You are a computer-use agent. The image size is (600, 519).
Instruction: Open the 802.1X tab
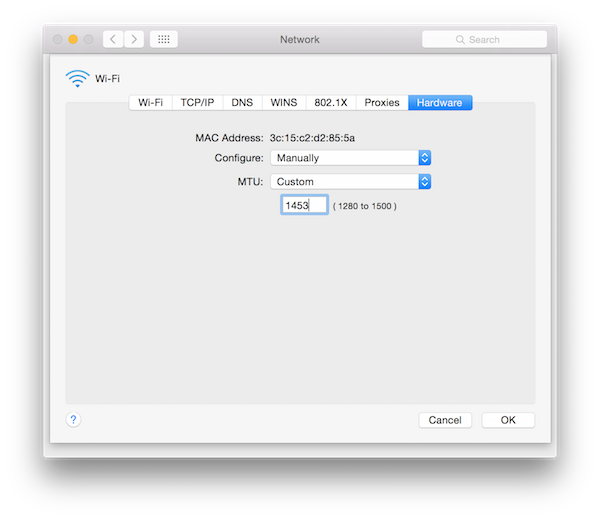(x=331, y=102)
